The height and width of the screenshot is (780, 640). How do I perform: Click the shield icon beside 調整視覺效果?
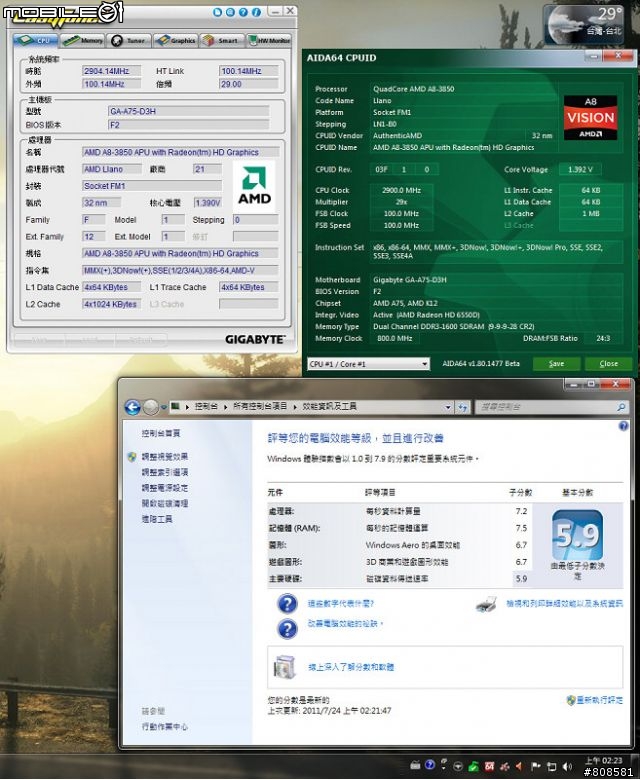tap(132, 457)
